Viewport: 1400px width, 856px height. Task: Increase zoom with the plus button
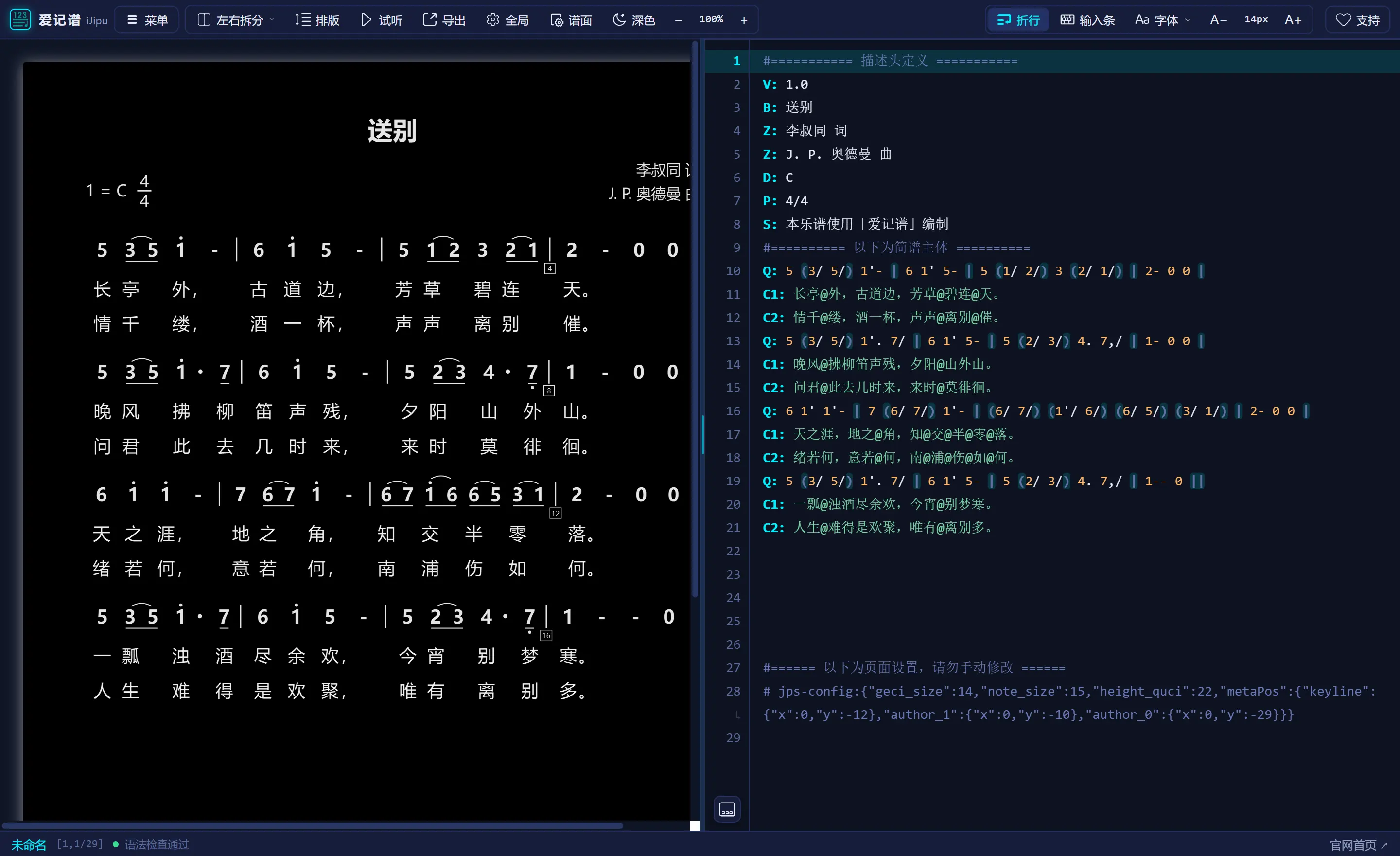(x=744, y=20)
